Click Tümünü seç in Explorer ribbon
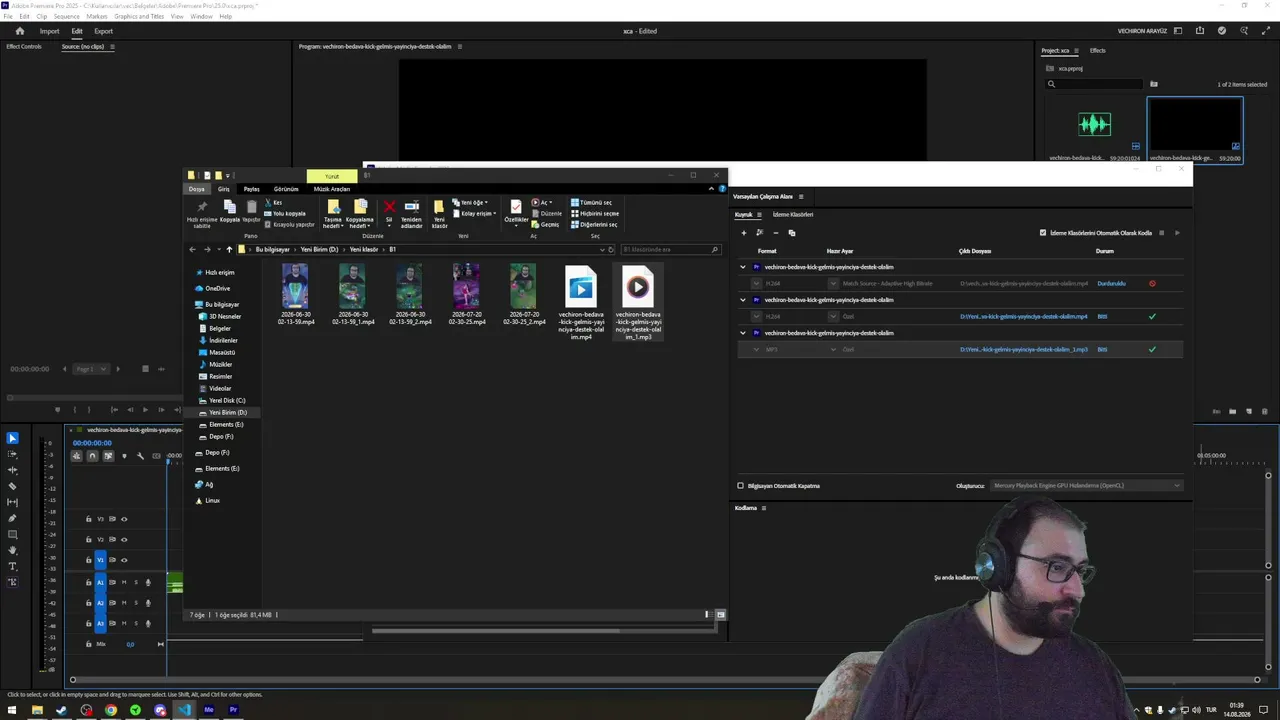 coord(591,202)
